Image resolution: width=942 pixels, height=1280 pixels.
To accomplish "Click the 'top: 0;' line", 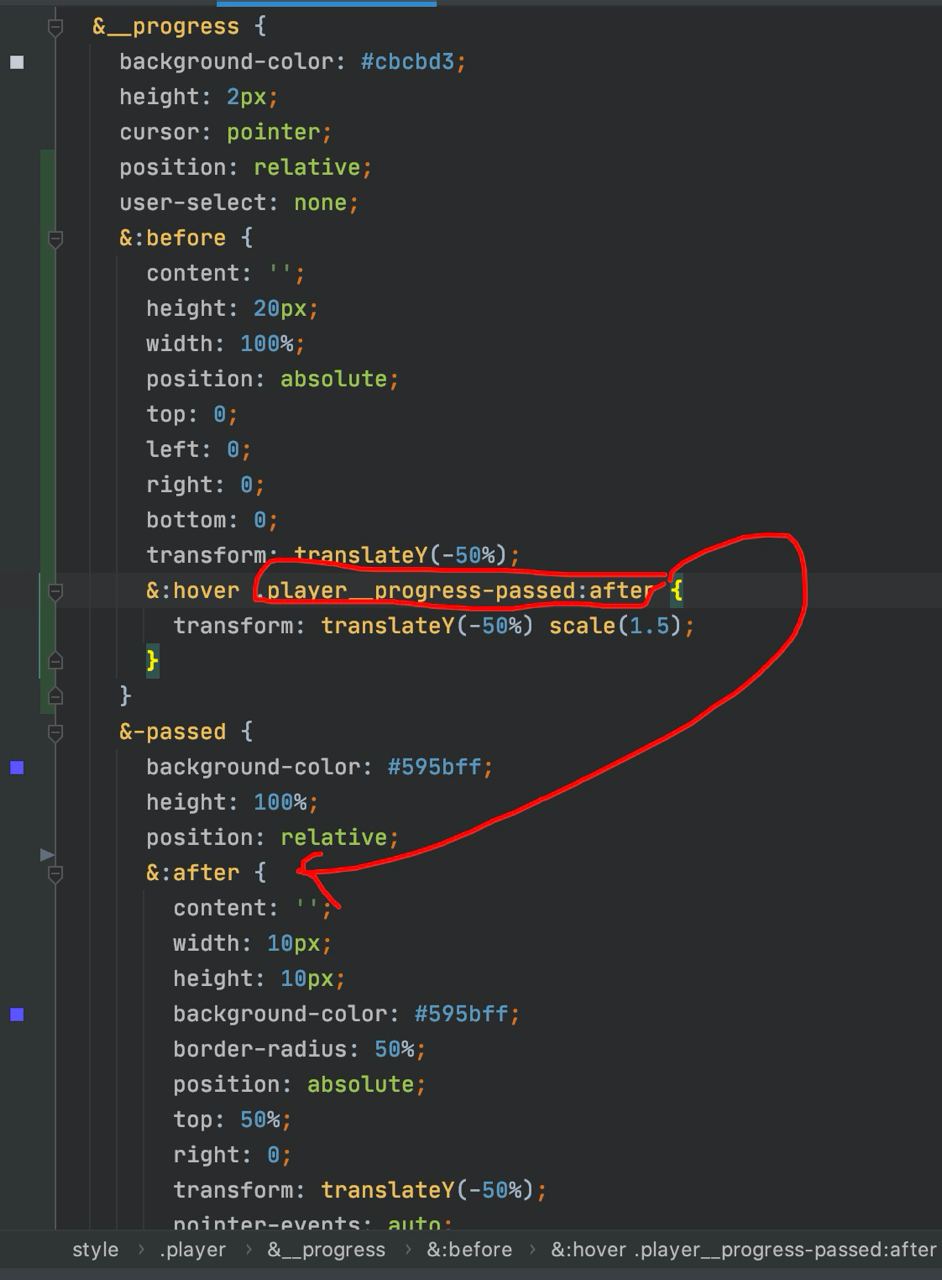I will click(x=192, y=414).
